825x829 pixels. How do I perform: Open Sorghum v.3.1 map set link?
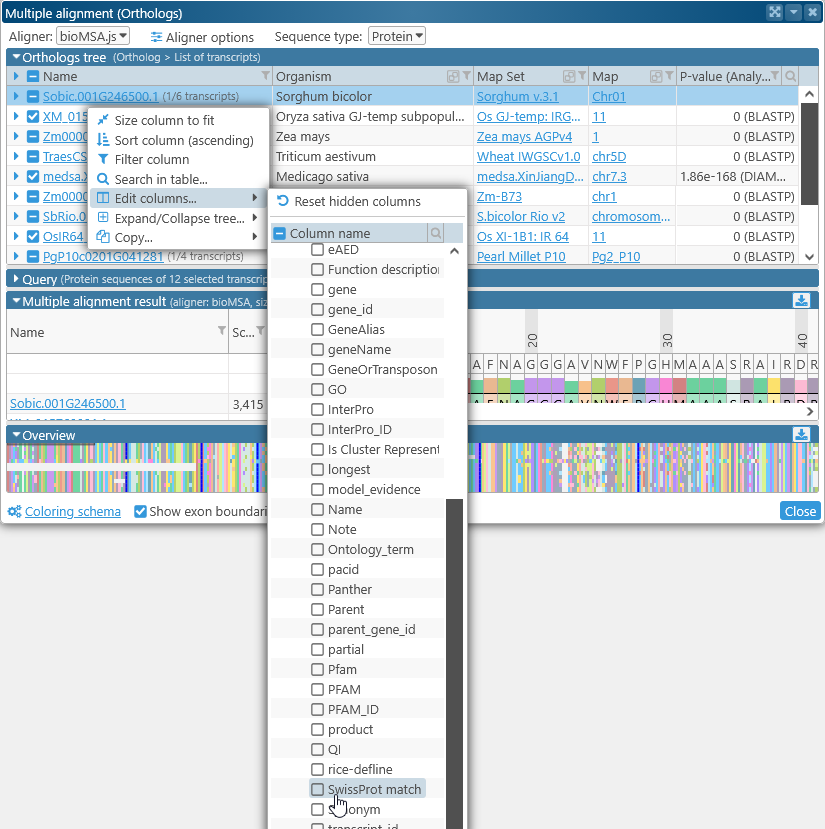[516, 97]
